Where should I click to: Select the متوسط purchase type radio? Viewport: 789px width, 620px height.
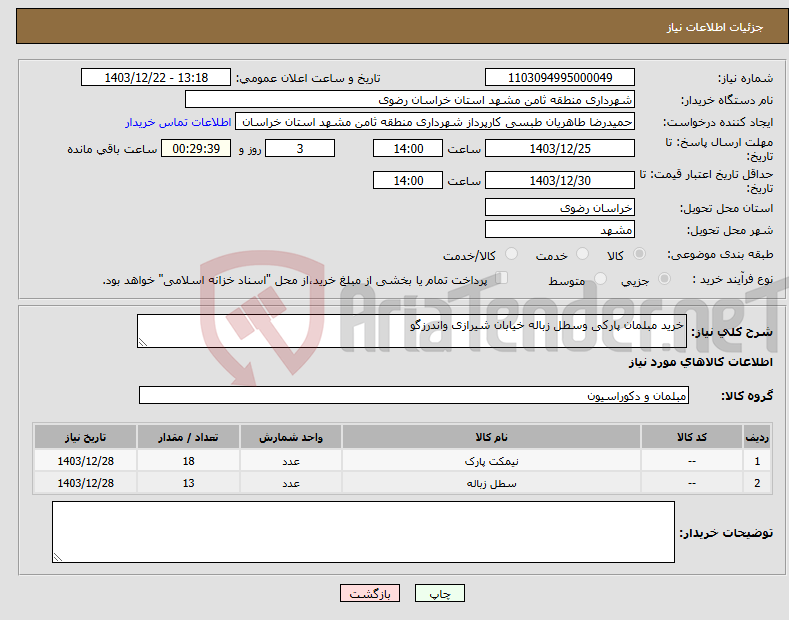pyautogui.click(x=600, y=279)
